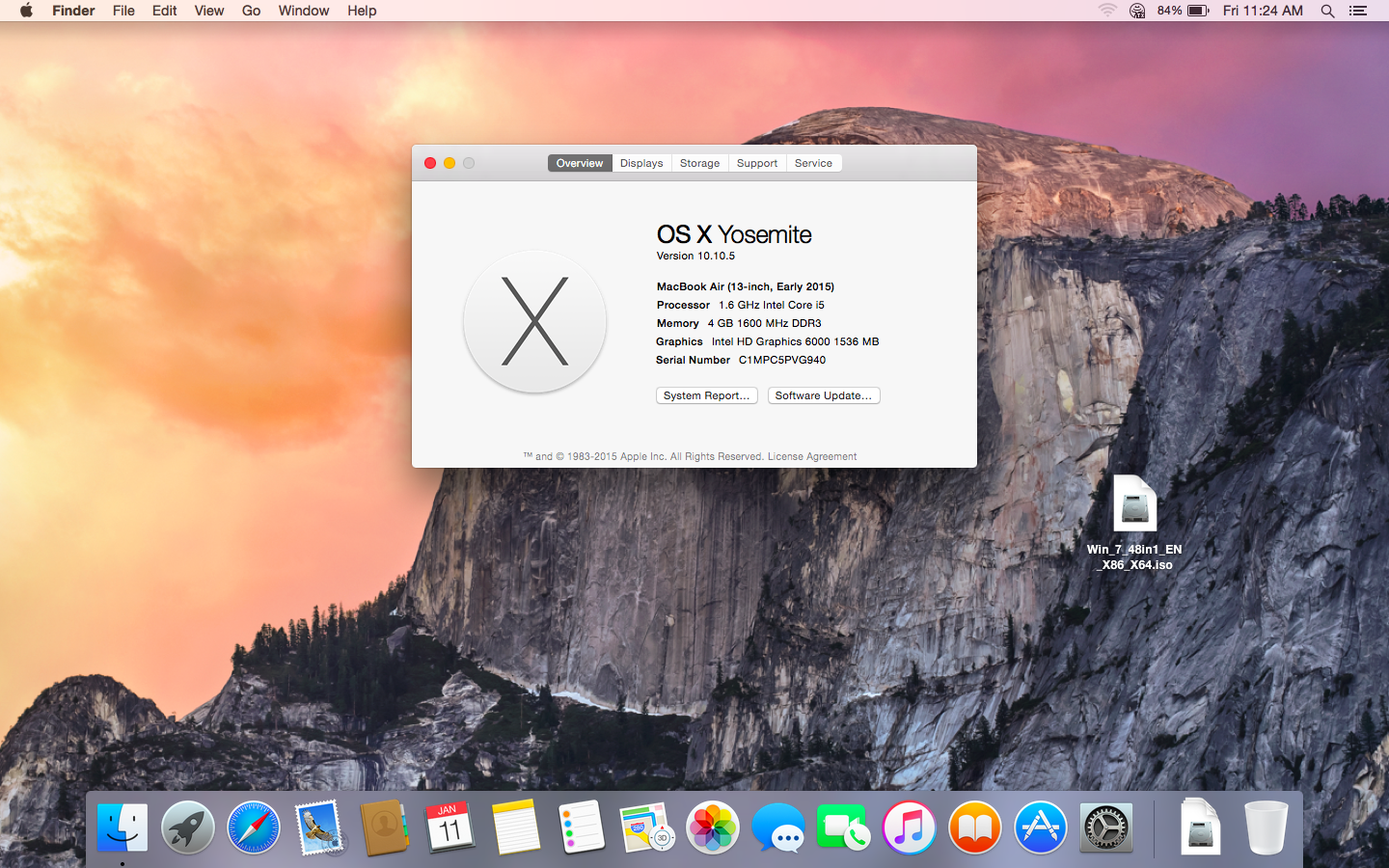Image resolution: width=1389 pixels, height=868 pixels.
Task: Show battery status menu at 84%
Action: tap(1185, 11)
